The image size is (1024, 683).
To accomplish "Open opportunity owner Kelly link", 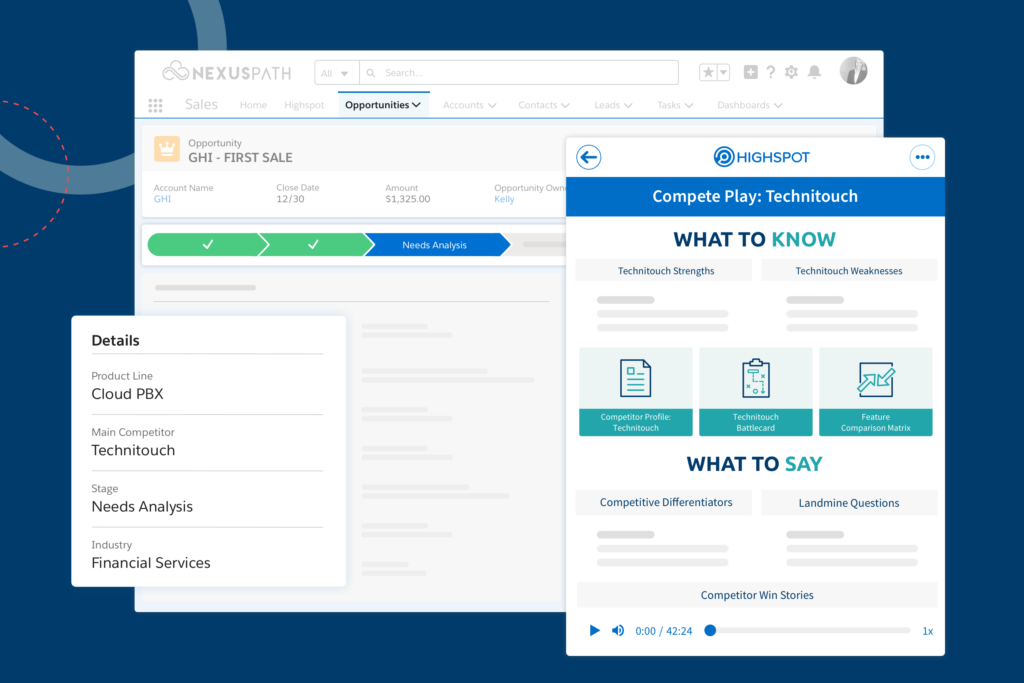I will tap(504, 199).
